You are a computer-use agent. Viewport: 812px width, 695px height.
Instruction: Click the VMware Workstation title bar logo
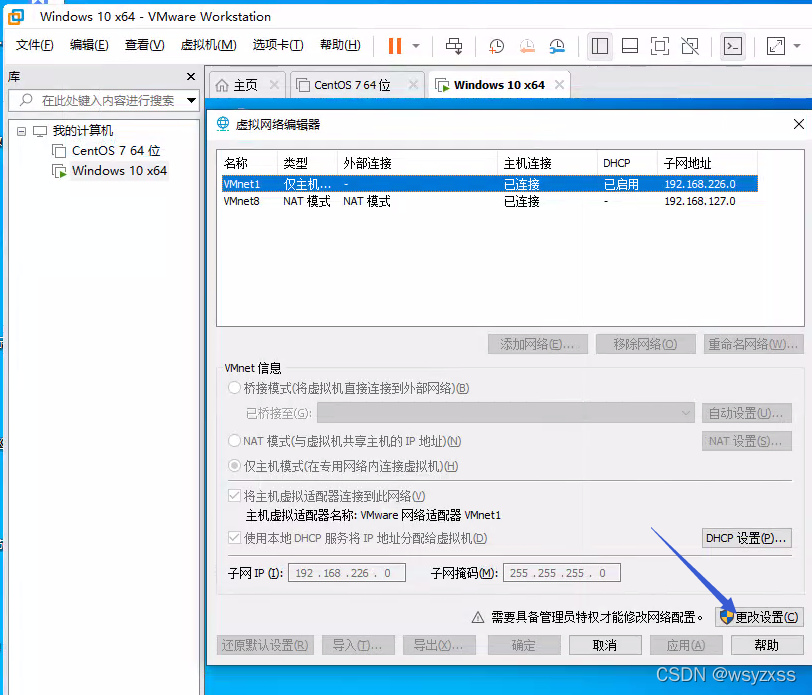(16, 17)
